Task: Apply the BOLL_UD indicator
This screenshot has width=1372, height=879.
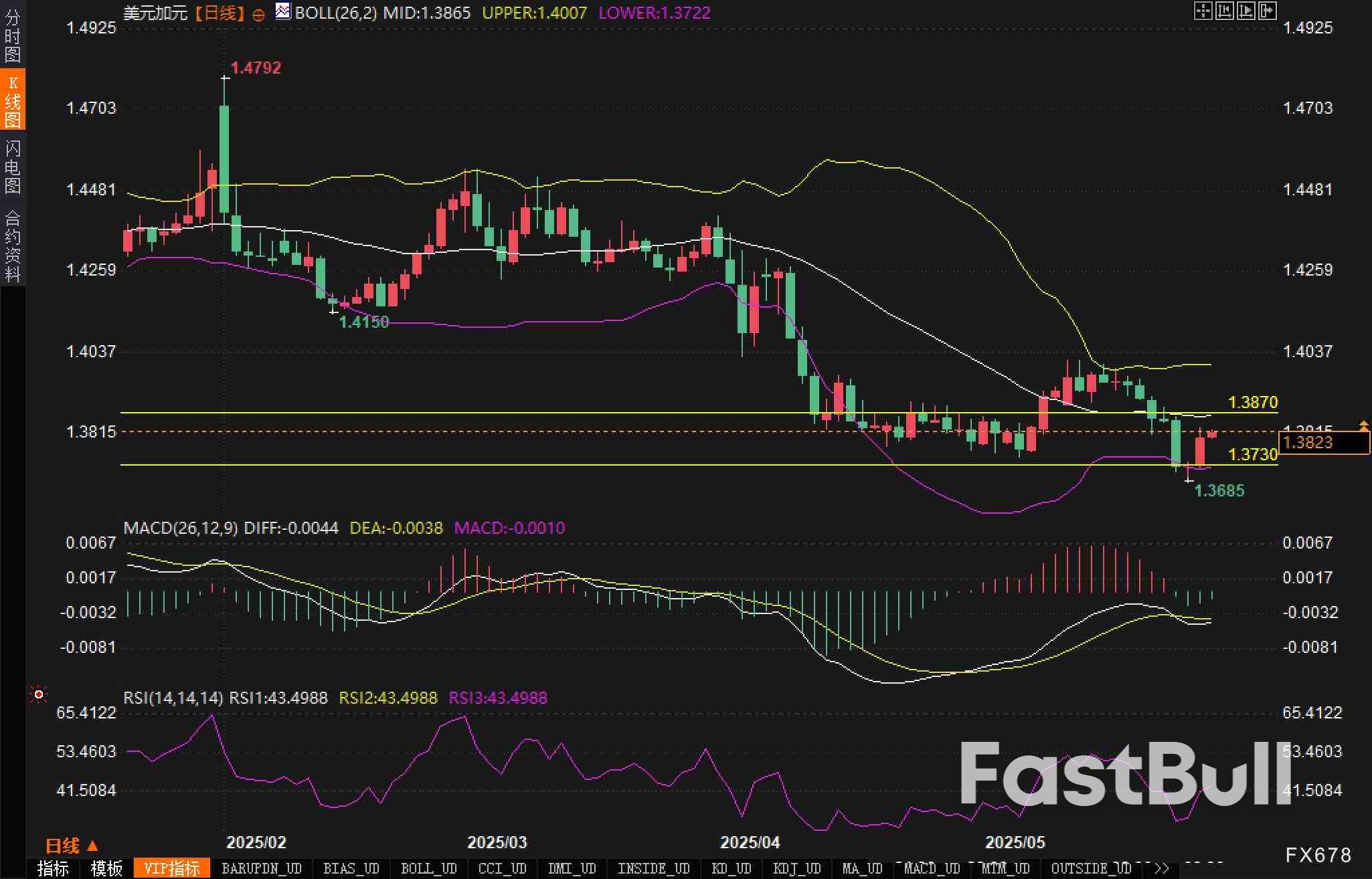Action: click(x=428, y=868)
